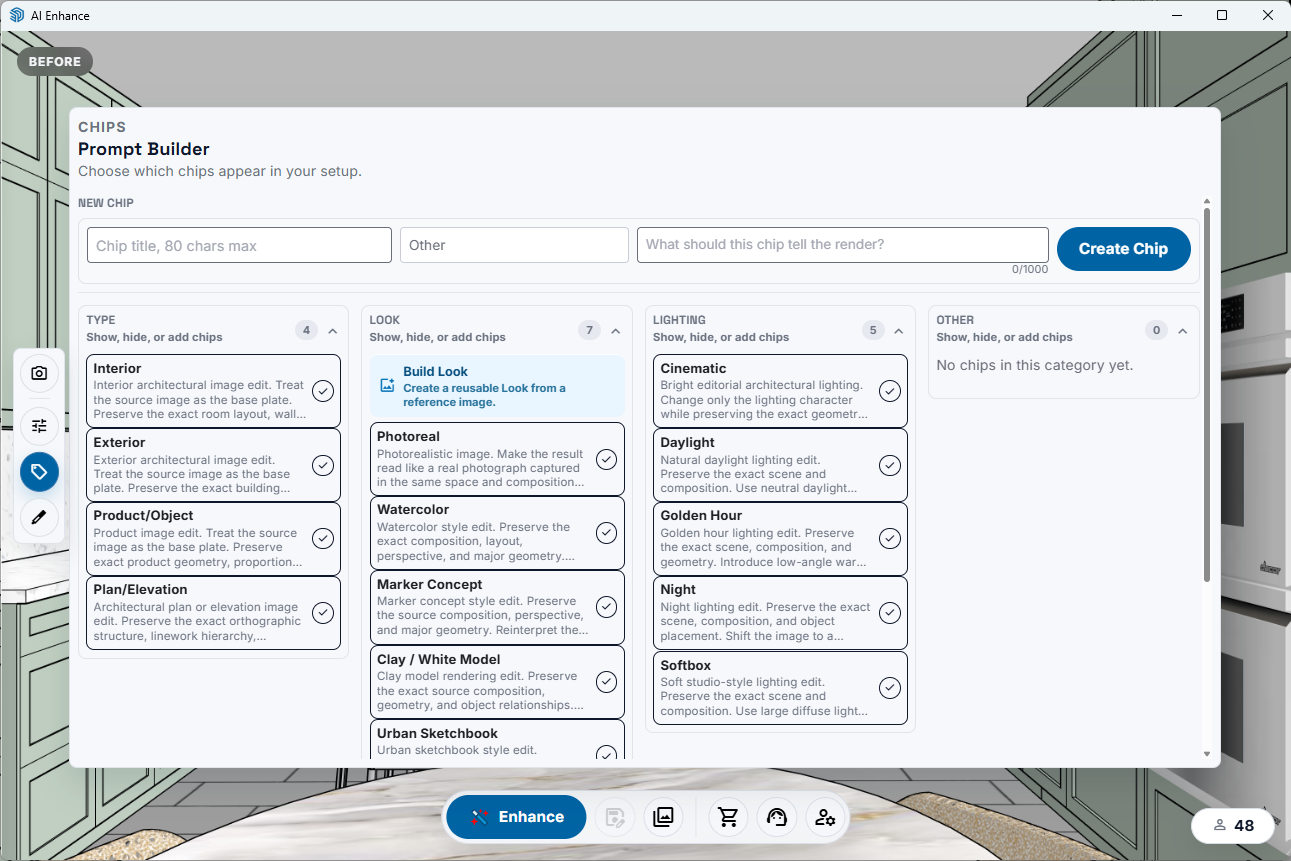Click the chip render instruction field
Screen dimensions: 1291x861
[x=842, y=245]
